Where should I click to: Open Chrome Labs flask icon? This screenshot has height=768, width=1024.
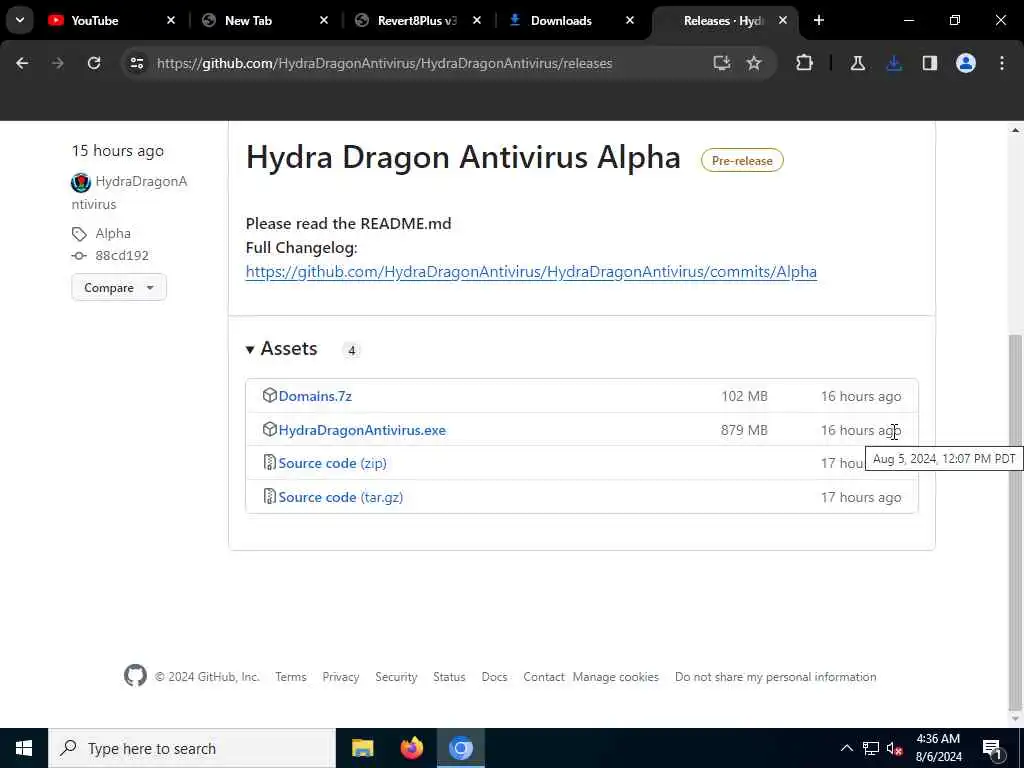[x=857, y=63]
